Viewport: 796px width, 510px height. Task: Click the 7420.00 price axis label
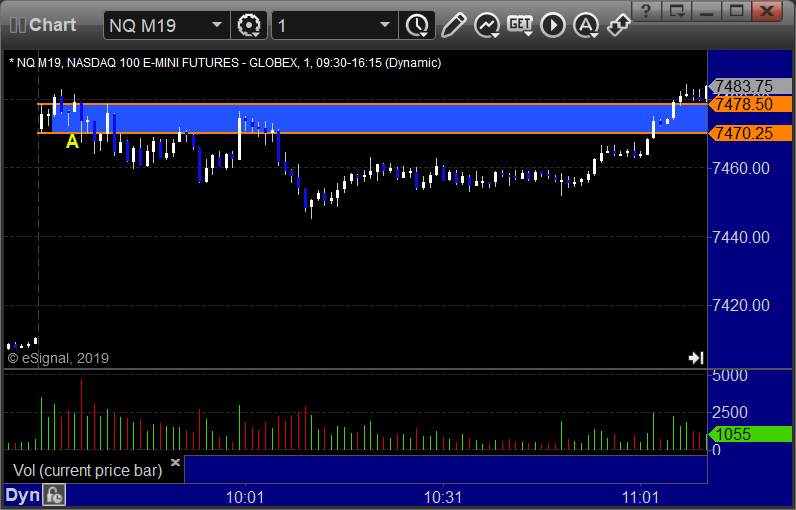[741, 305]
